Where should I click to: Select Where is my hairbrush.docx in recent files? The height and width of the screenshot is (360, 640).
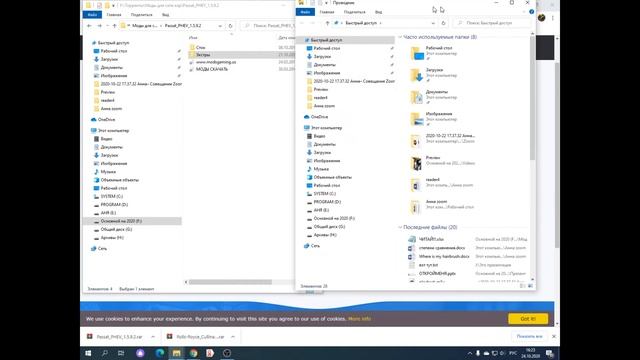coord(444,256)
